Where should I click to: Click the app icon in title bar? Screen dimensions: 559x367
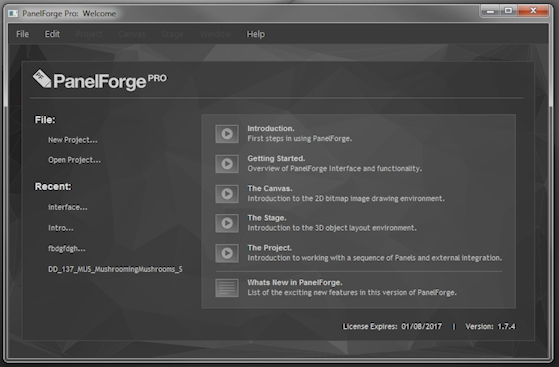pyautogui.click(x=13, y=14)
